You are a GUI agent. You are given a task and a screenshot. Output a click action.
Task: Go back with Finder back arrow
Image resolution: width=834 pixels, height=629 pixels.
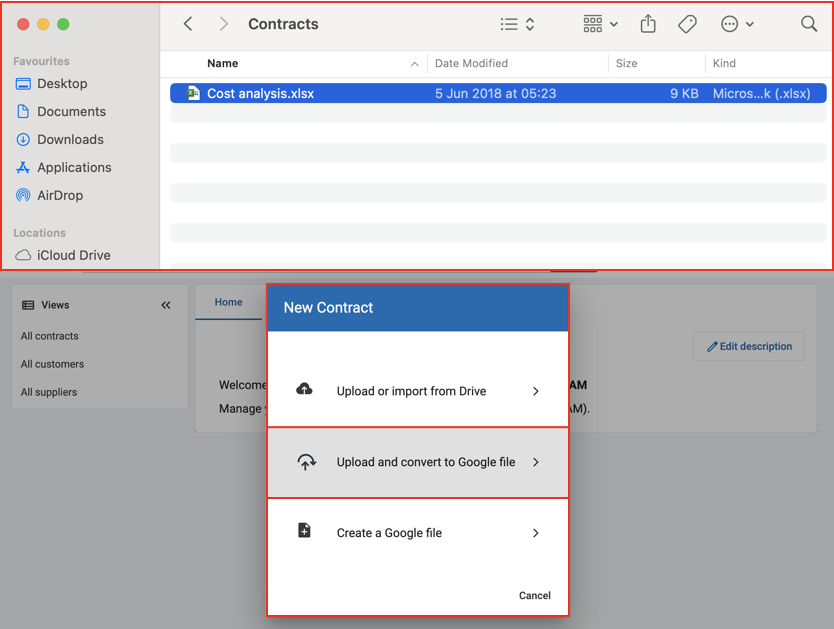pos(188,24)
